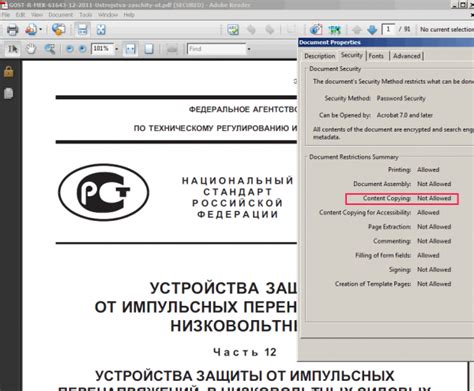Click the 'Document Assembly:' label
This screenshot has width=474, height=391.
(382, 184)
